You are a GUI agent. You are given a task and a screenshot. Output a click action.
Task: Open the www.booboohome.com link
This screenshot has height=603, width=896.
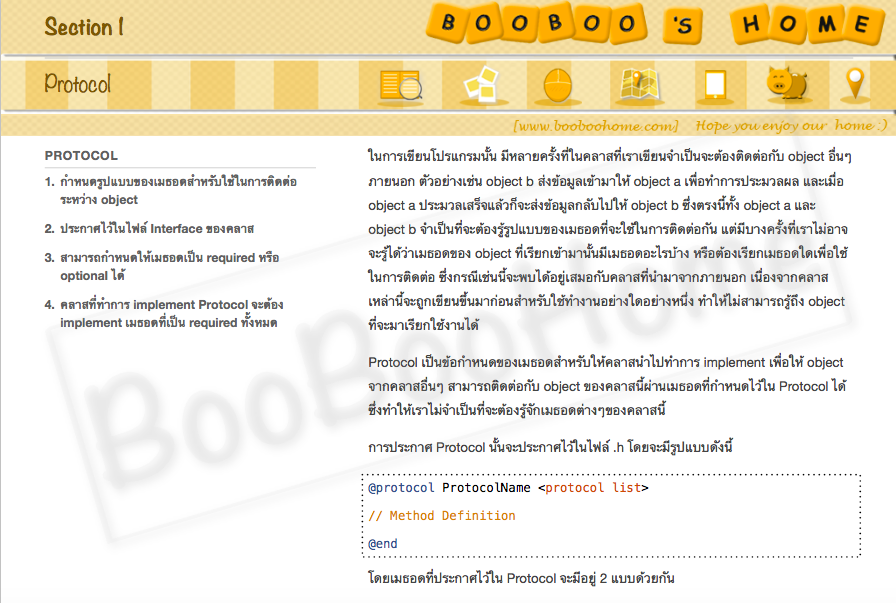point(595,126)
